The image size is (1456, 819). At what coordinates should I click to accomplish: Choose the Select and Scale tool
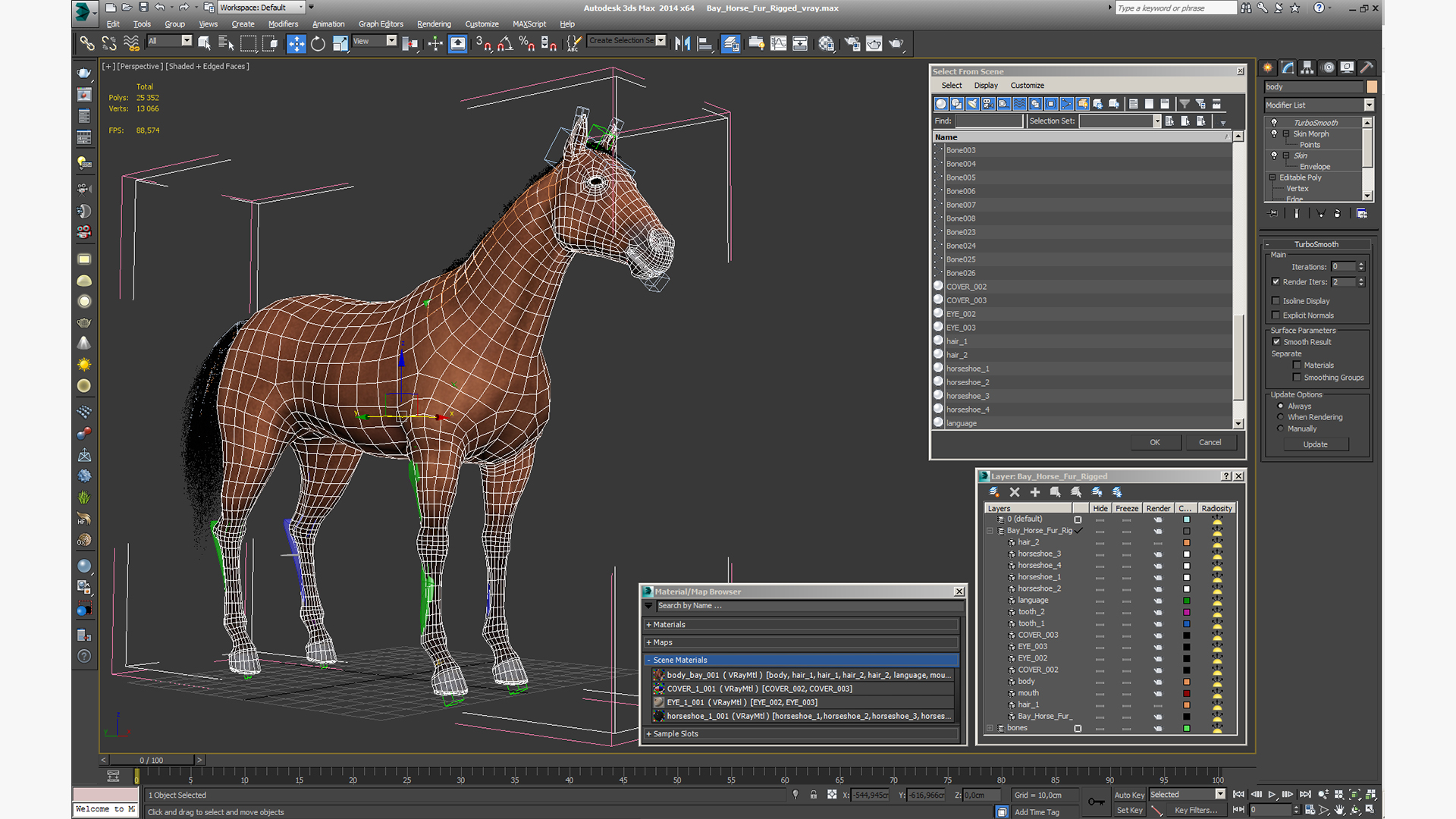(340, 43)
